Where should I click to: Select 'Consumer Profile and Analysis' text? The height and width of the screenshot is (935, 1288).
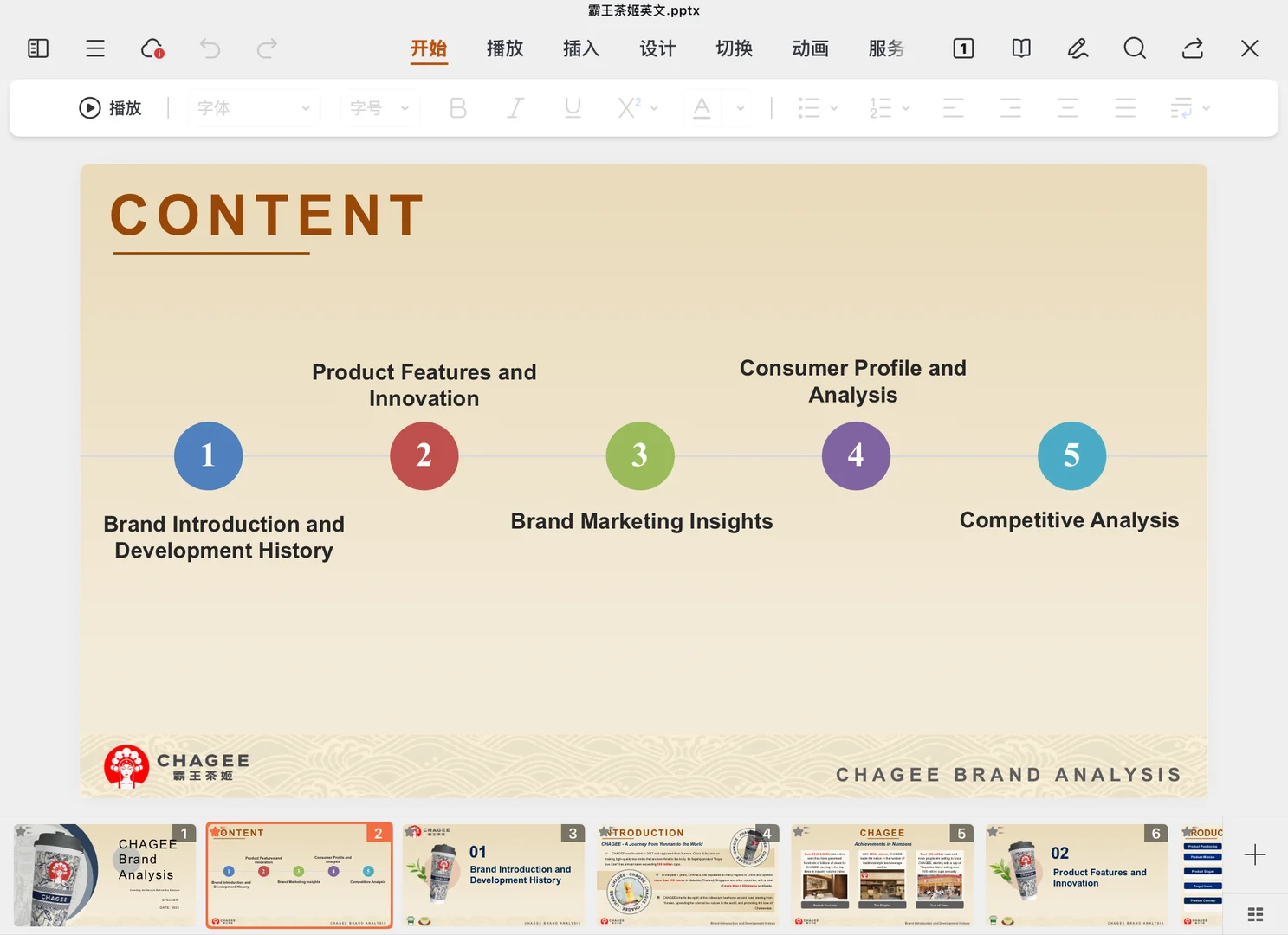(x=853, y=381)
